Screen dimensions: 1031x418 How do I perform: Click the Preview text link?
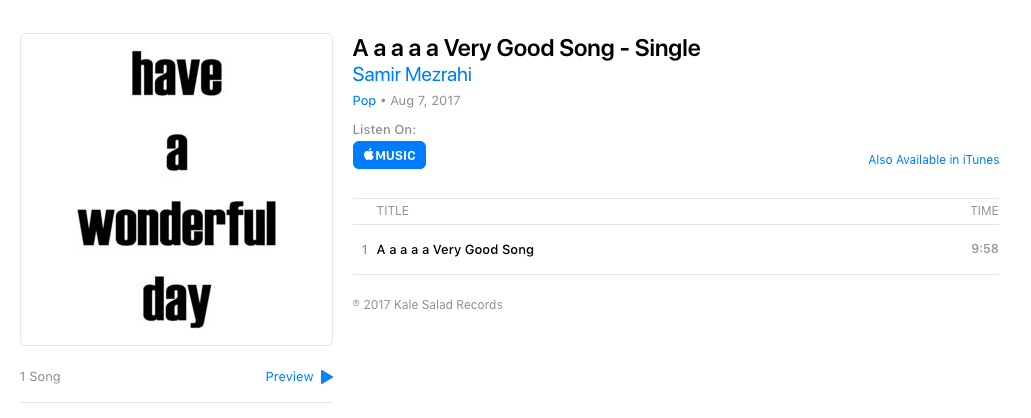[x=289, y=377]
